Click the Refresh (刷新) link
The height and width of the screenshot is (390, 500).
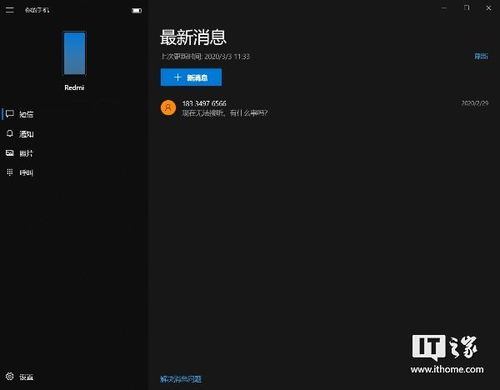coord(481,56)
